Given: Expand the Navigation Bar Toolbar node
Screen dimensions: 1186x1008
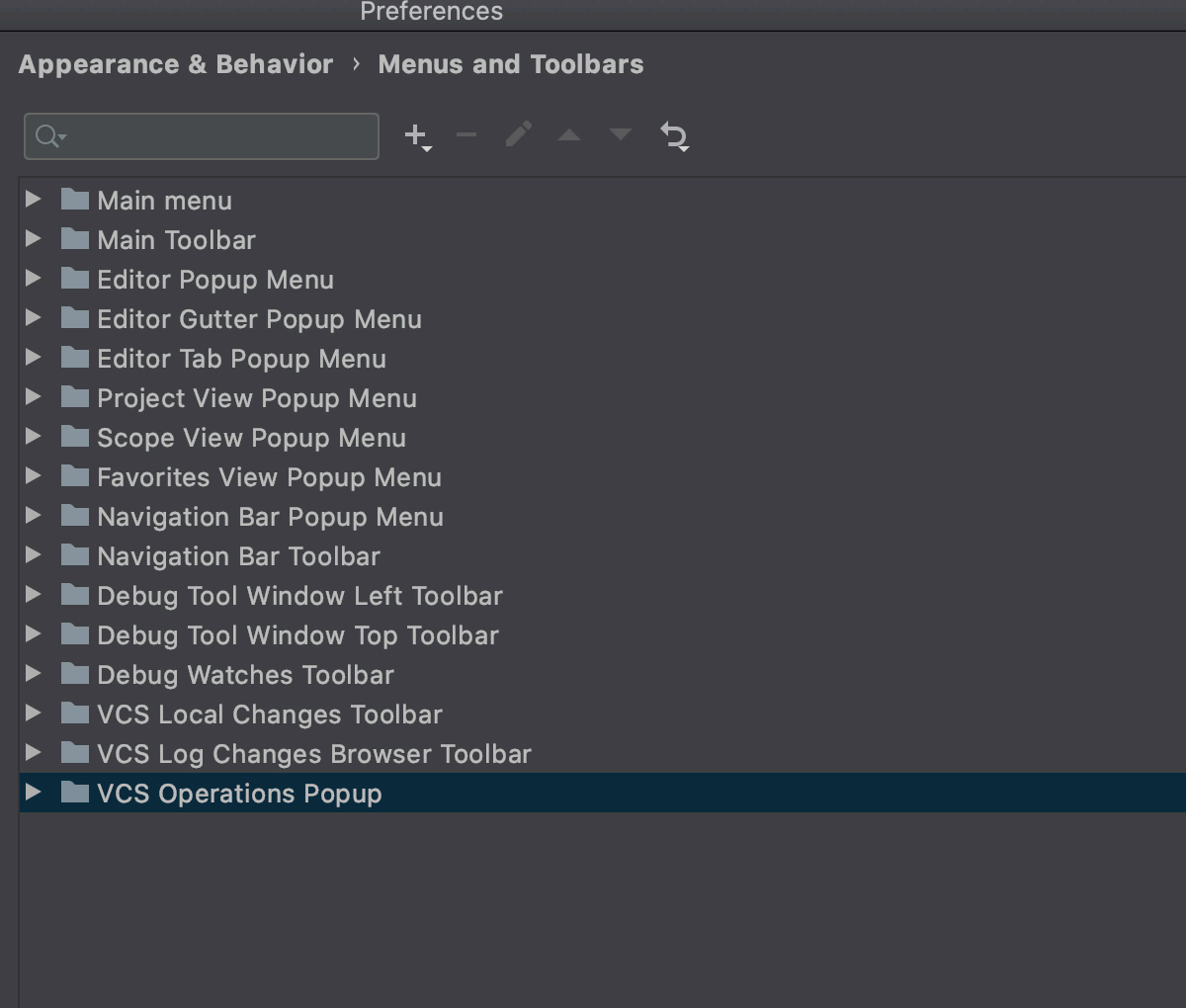Looking at the screenshot, I should [33, 554].
